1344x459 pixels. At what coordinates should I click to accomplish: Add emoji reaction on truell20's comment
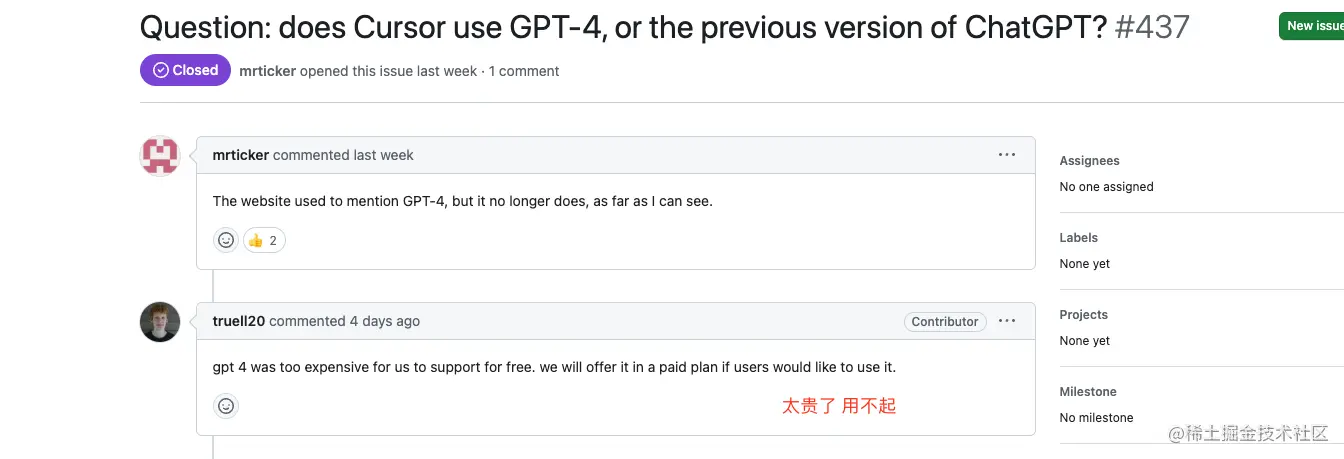226,406
